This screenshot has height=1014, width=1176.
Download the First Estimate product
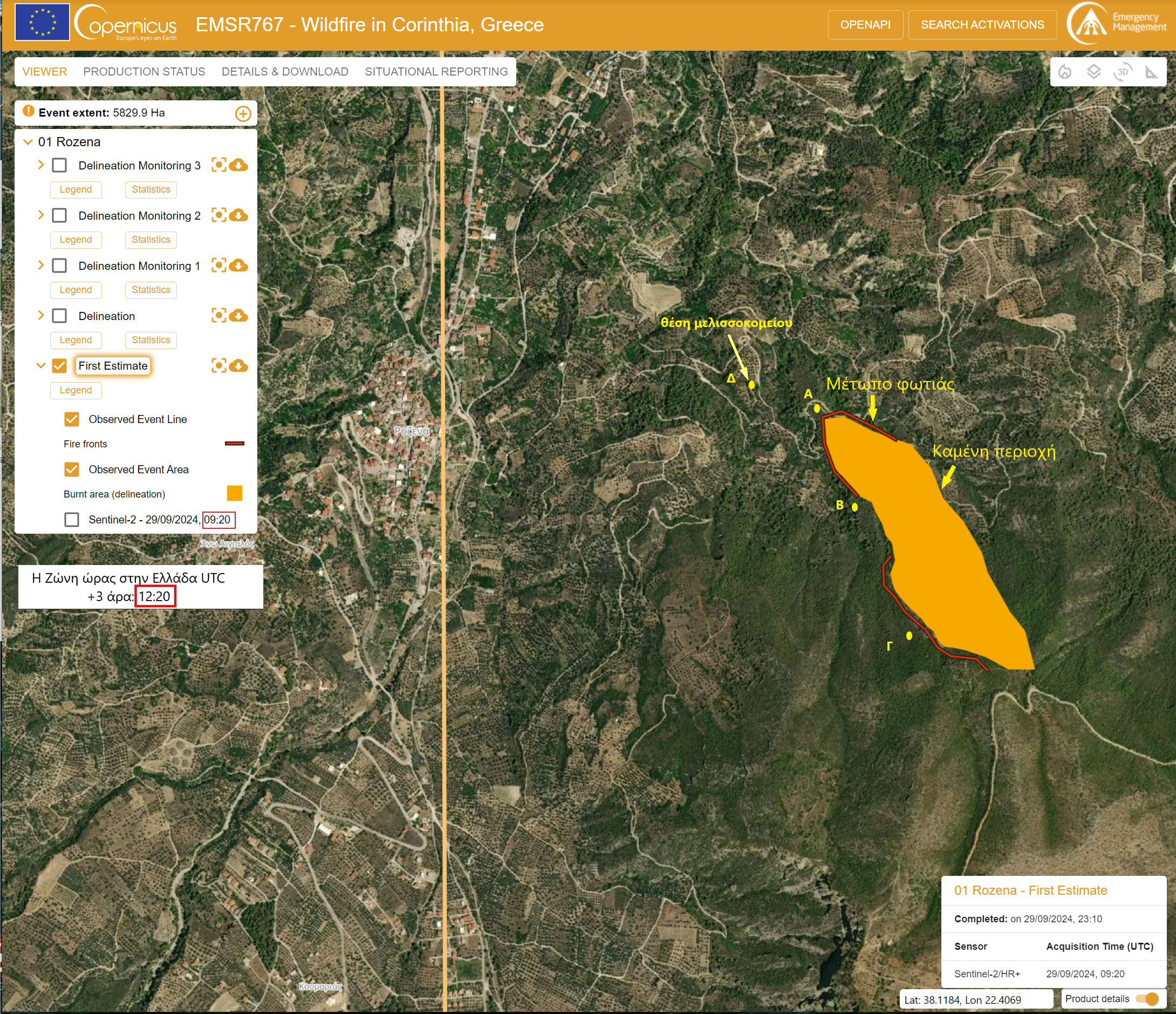click(x=239, y=366)
